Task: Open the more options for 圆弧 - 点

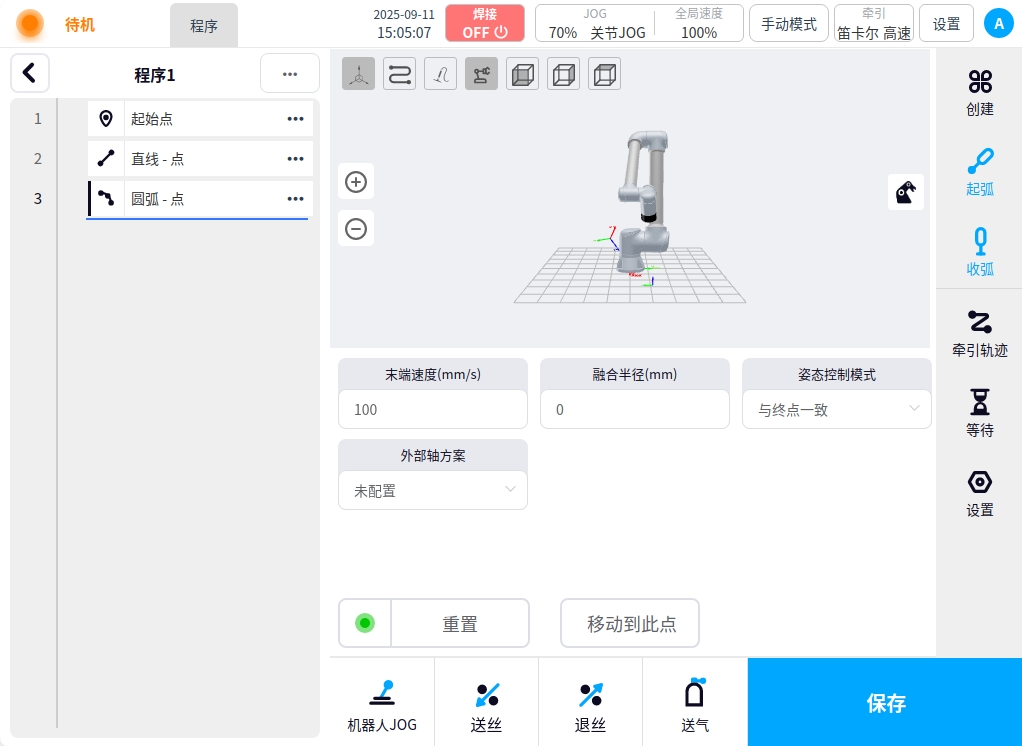Action: click(x=295, y=199)
